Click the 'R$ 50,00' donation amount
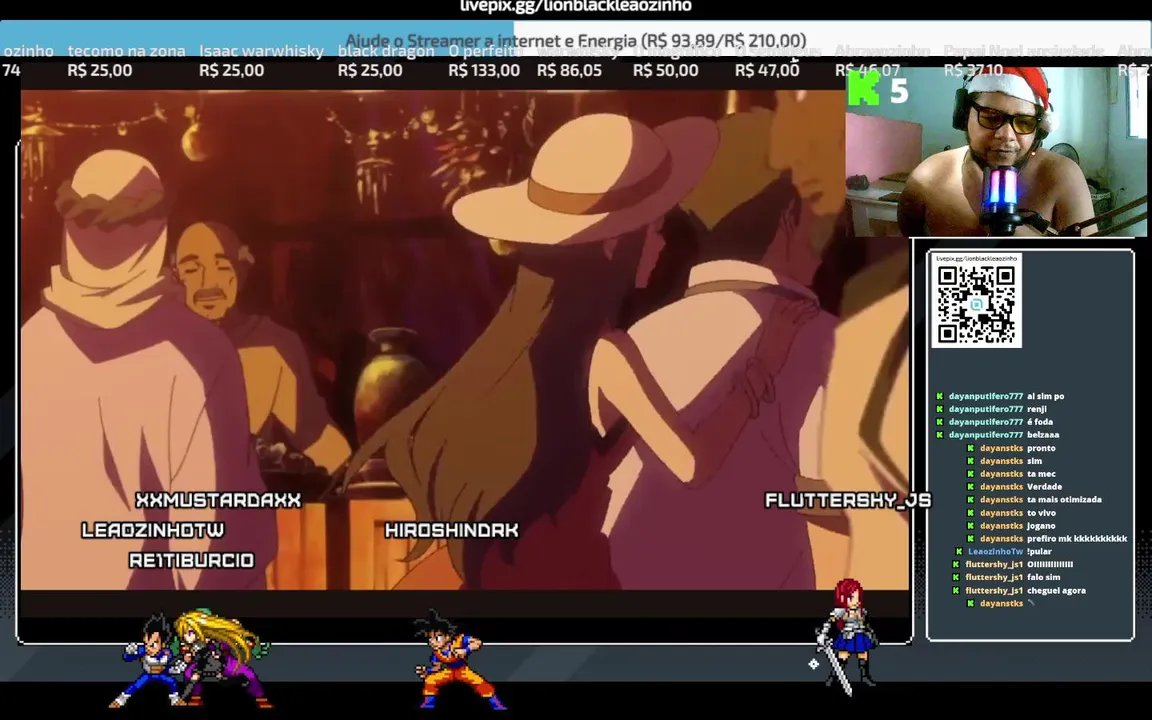 click(x=666, y=71)
